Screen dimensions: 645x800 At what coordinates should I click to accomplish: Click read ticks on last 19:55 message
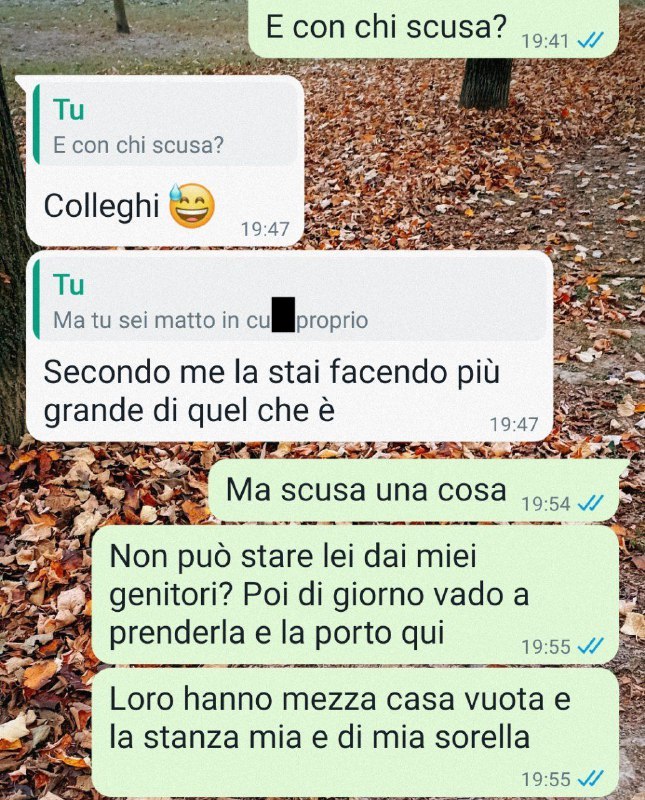pyautogui.click(x=591, y=779)
